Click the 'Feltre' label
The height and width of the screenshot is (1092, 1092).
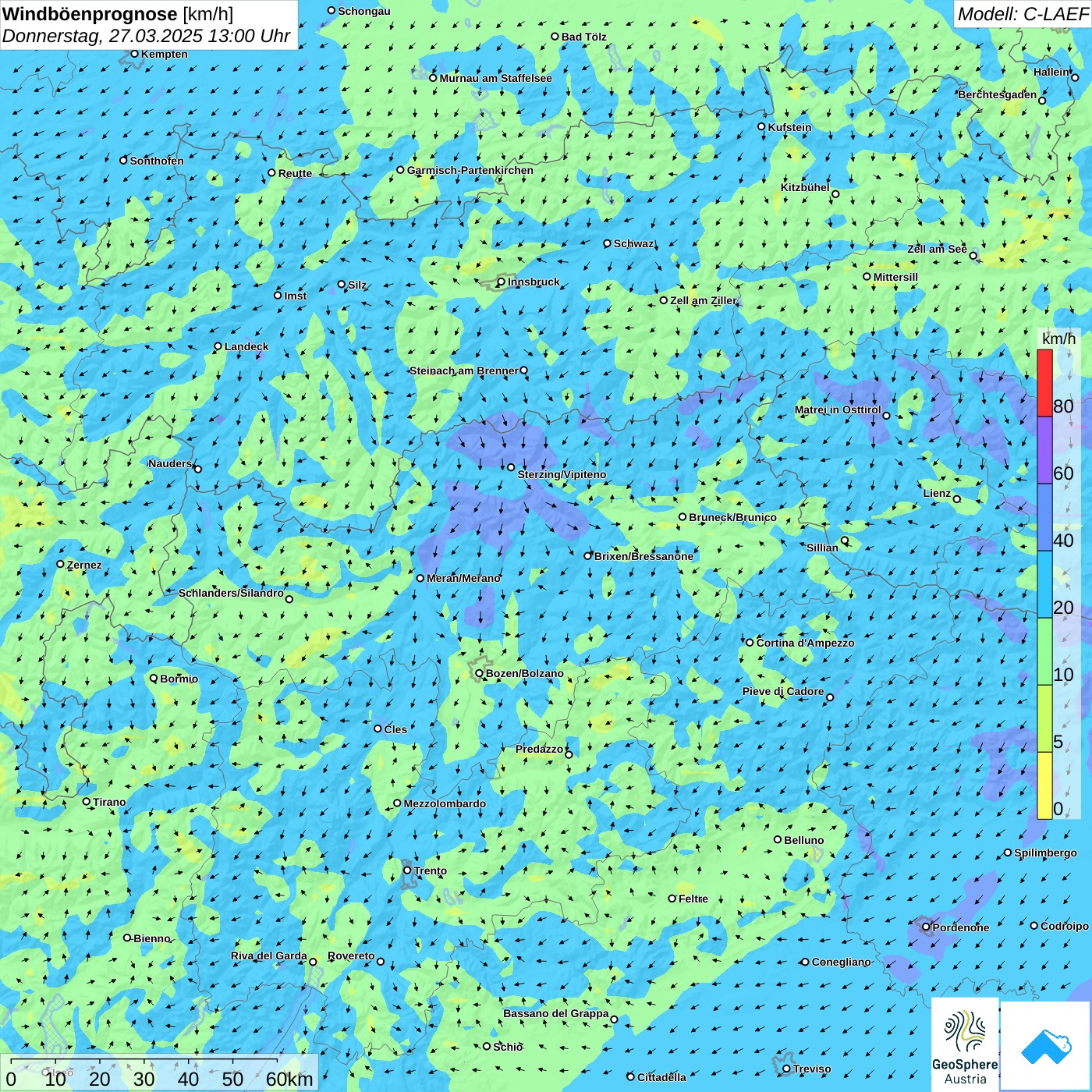point(693,899)
